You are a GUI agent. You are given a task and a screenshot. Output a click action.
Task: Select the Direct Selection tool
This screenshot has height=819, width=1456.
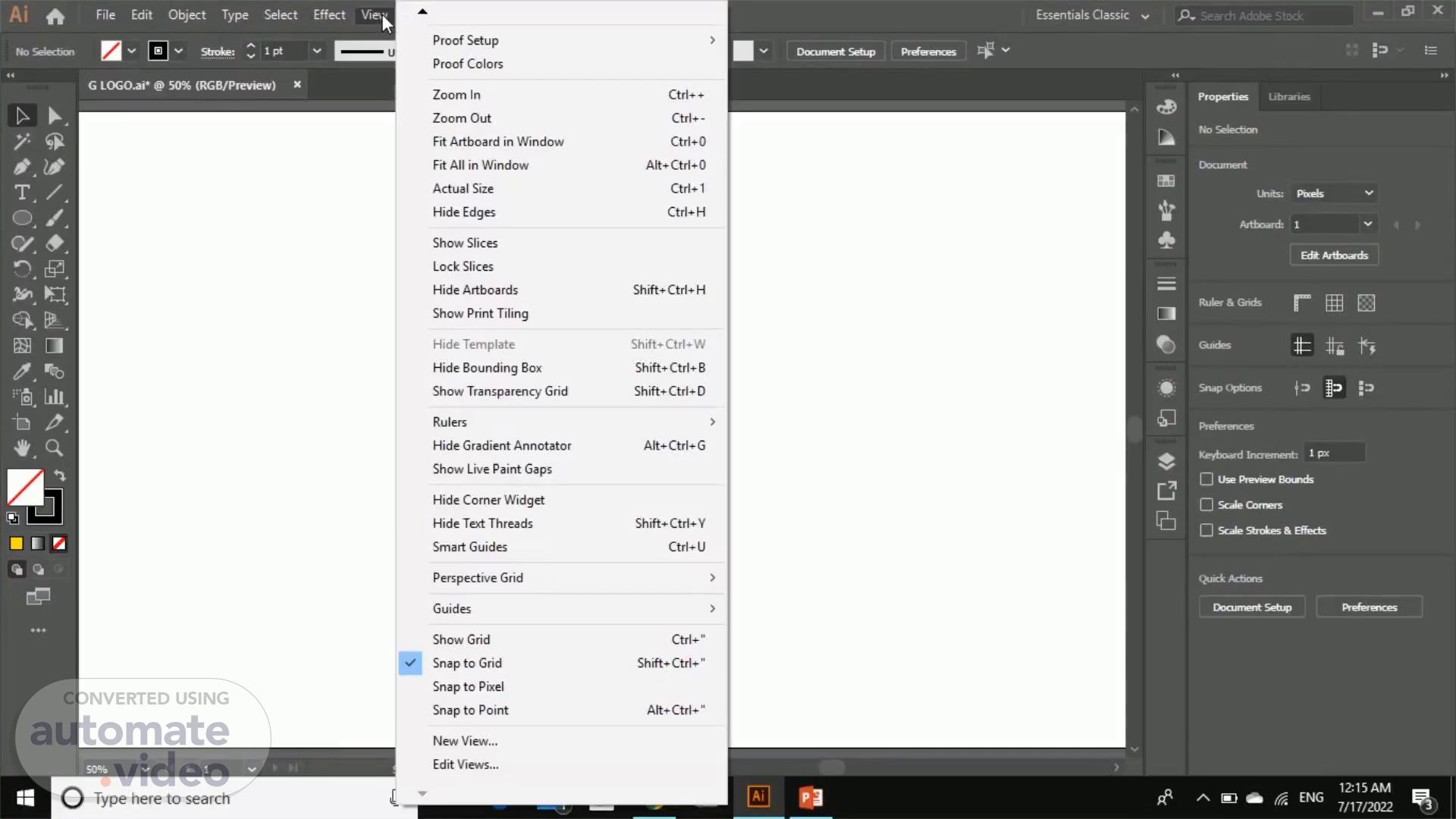54,116
